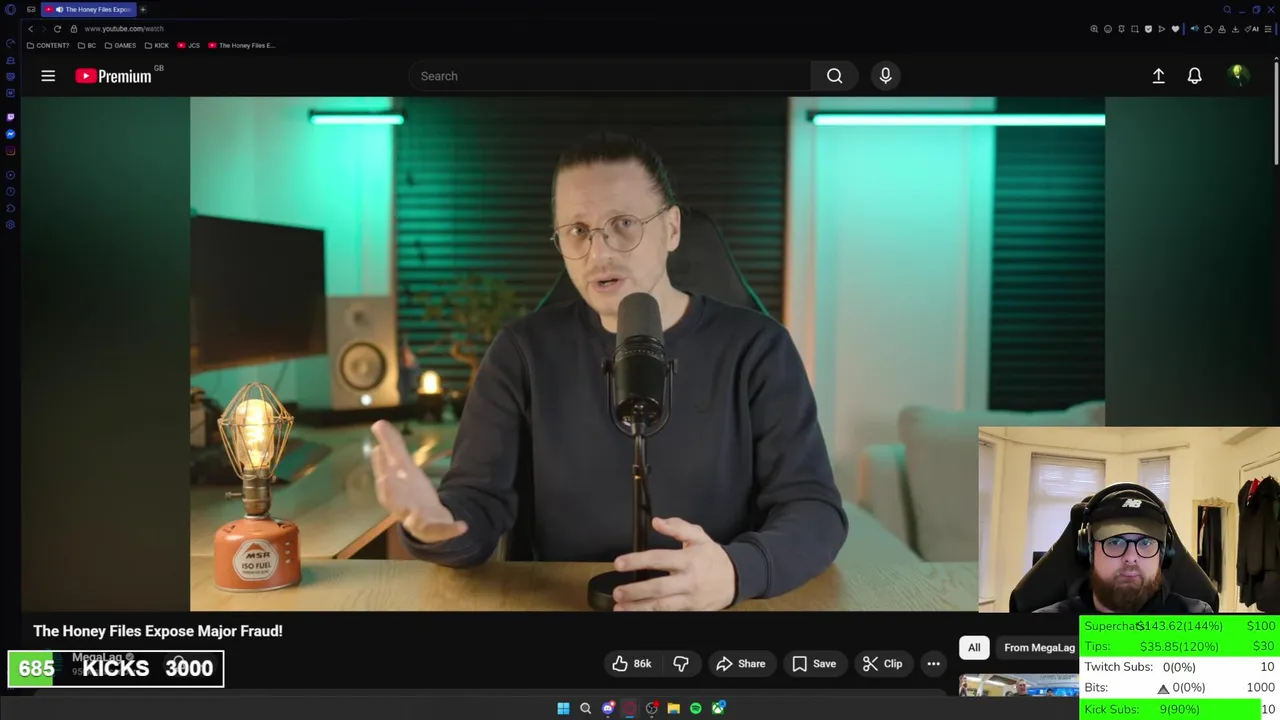Screen dimensions: 1280x720
Task: Open File Explorer from the taskbar
Action: (x=673, y=708)
